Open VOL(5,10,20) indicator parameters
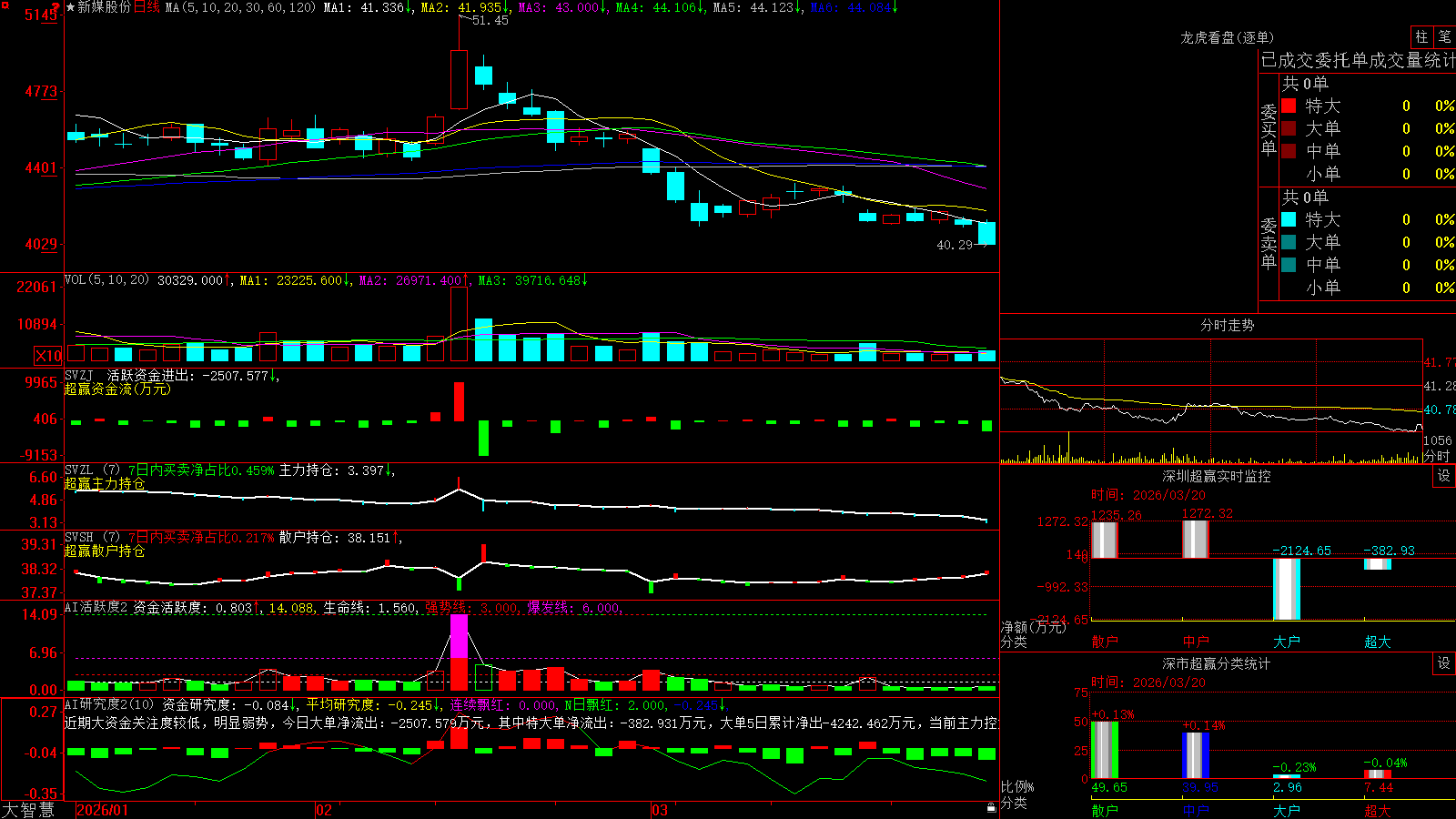Image resolution: width=1456 pixels, height=819 pixels. point(106,280)
